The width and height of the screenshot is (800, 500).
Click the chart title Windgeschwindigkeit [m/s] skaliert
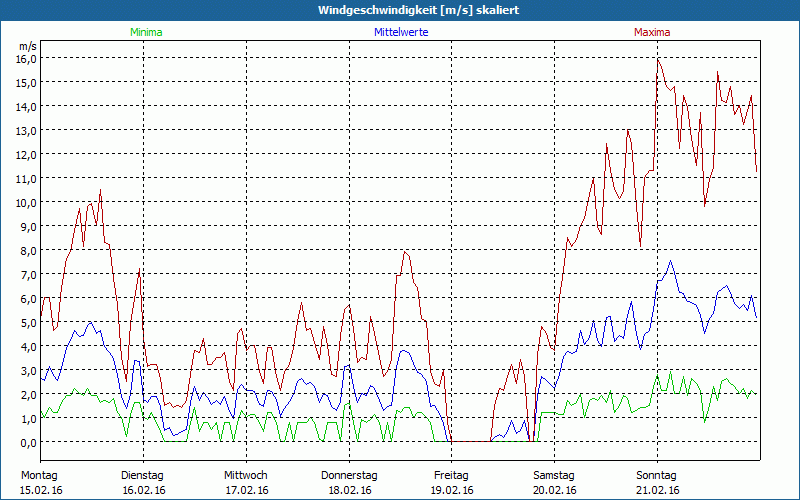(418, 10)
